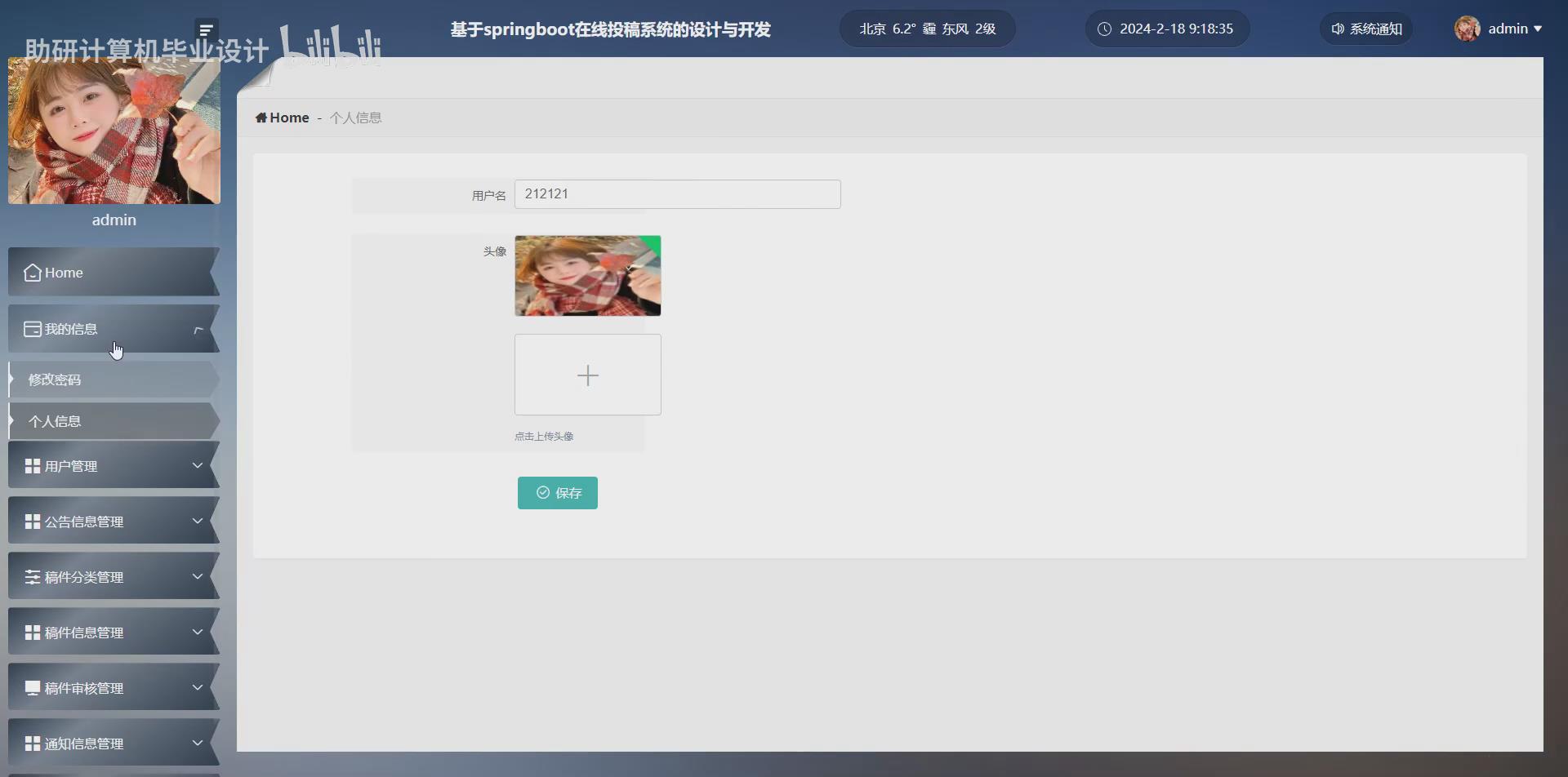Viewport: 1568px width, 777px height.
Task: Click the 用户管理 grid icon in sidebar
Action: 31,465
